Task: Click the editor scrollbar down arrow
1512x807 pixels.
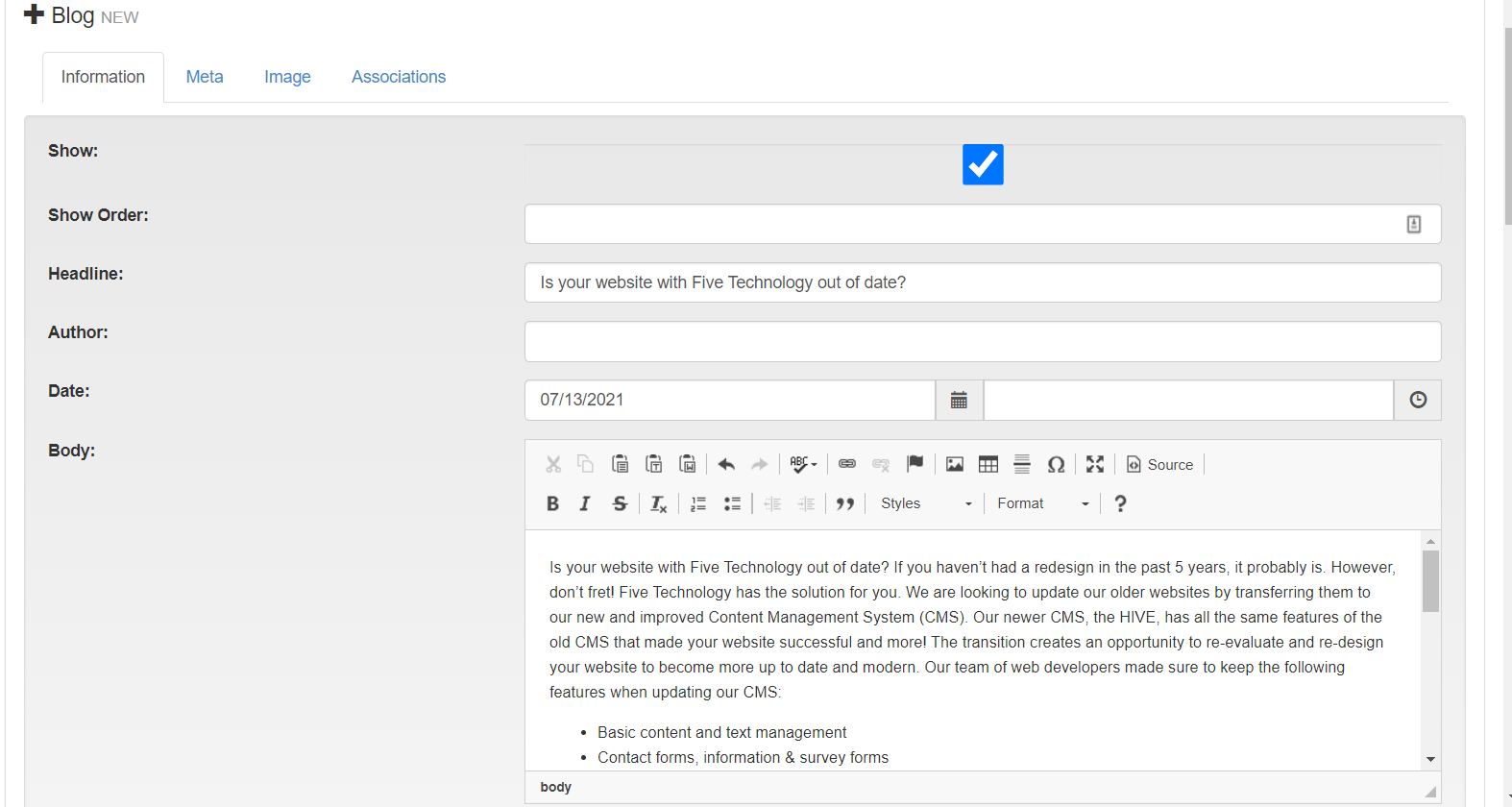Action: (x=1430, y=759)
